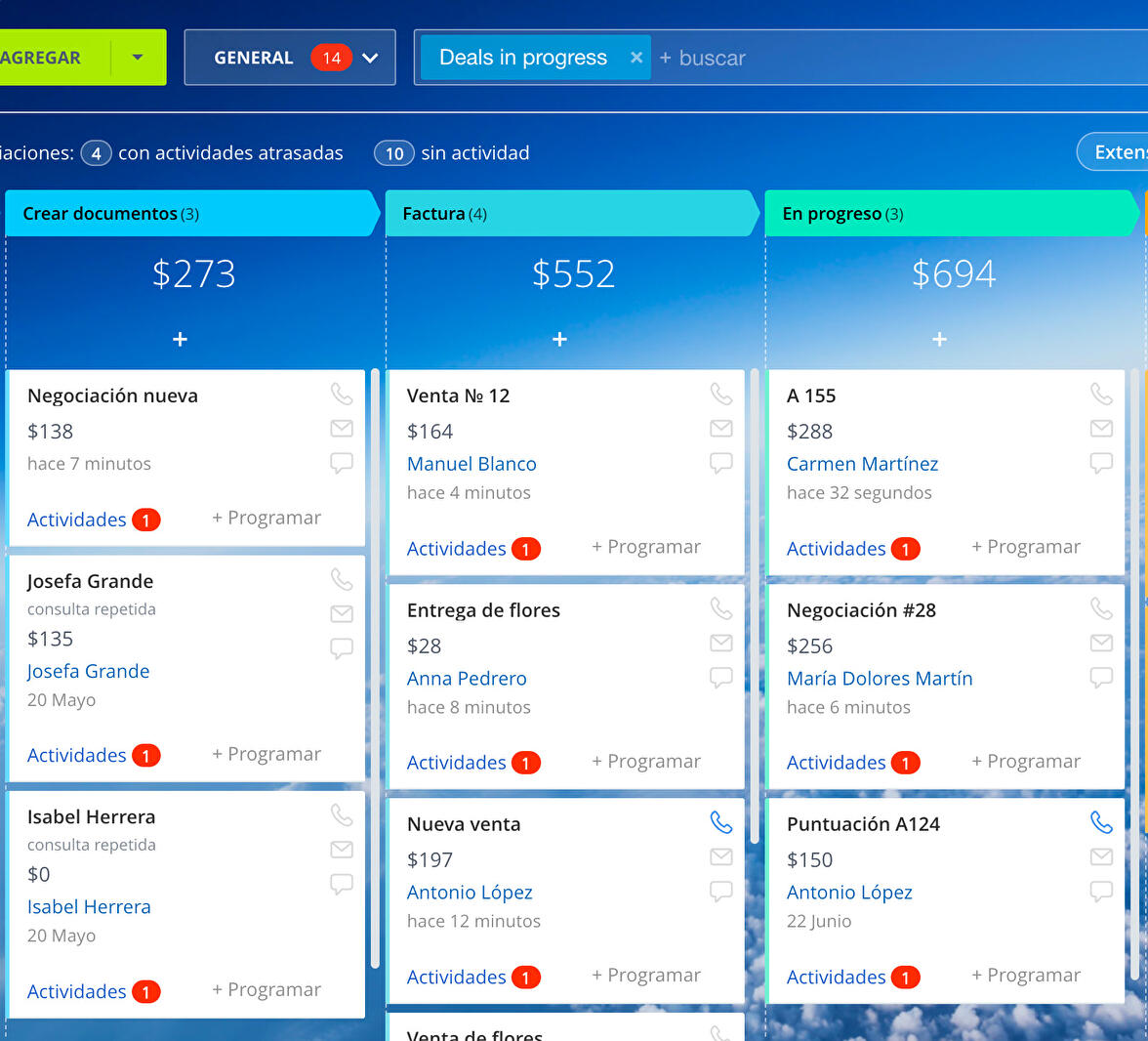Viewport: 1148px width, 1041px height.
Task: Expand the GENERAL pipeline dropdown
Action: (370, 58)
